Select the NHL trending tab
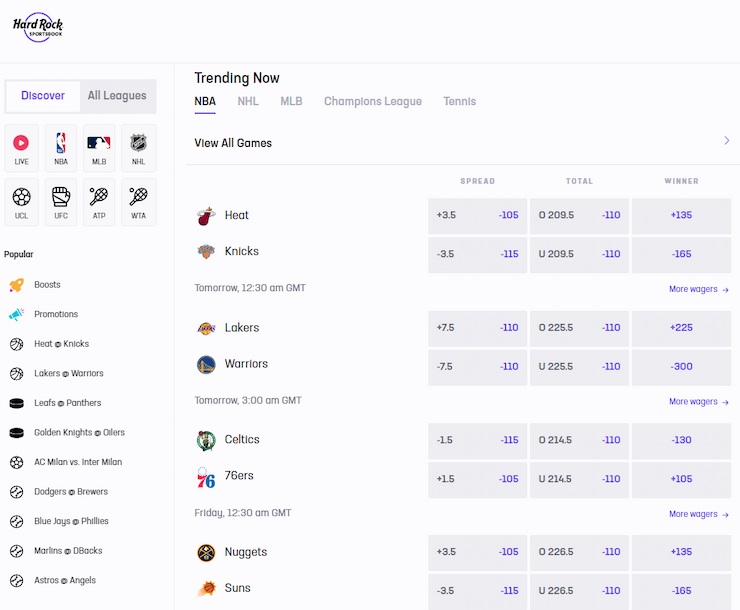Image resolution: width=740 pixels, height=610 pixels. click(248, 101)
